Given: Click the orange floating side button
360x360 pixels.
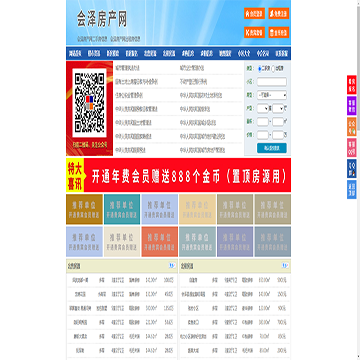Looking at the screenshot, I should tap(352, 127).
